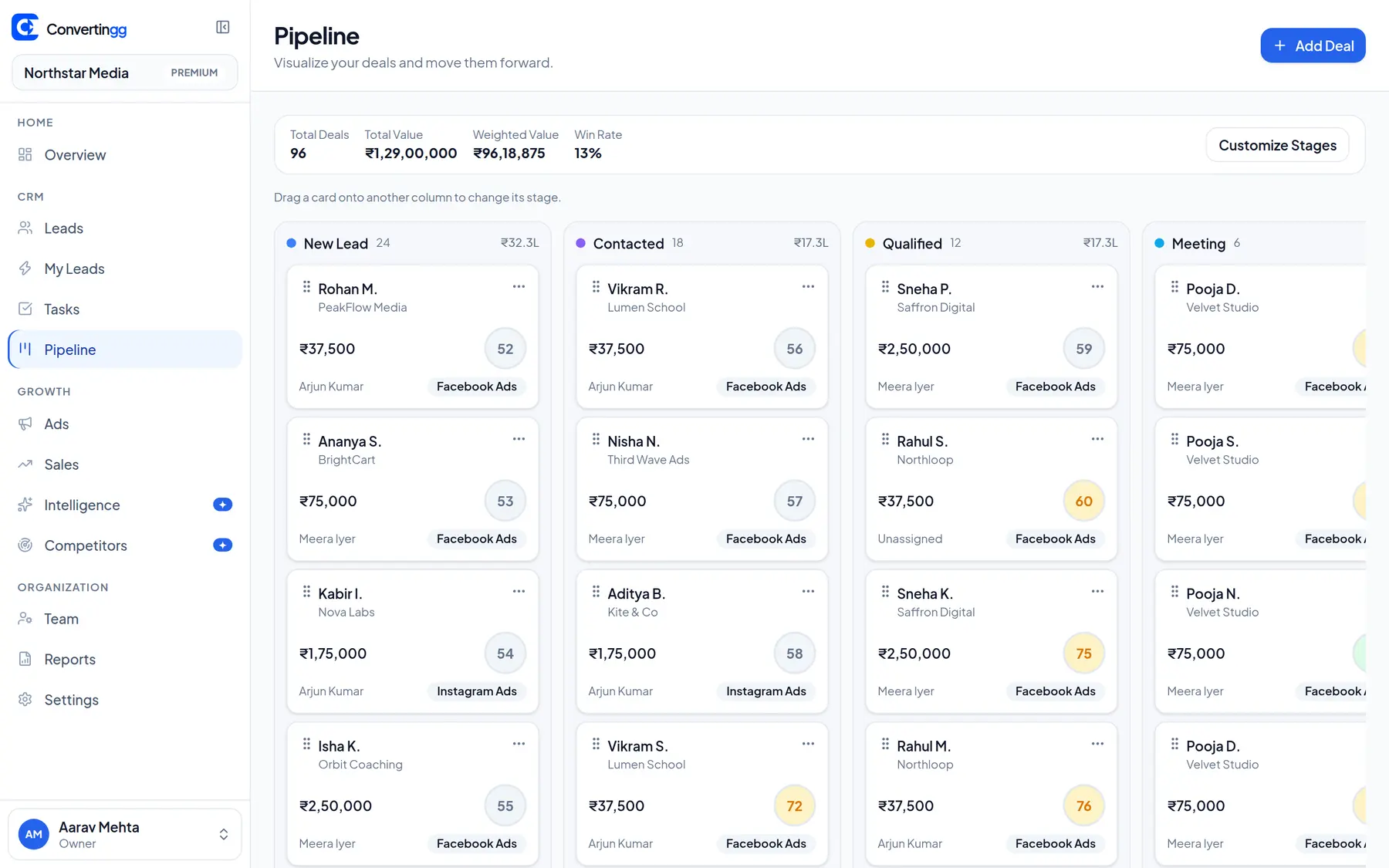Click score badge 72 on Vikram S. card
Screen dimensions: 1389x868
tap(794, 806)
